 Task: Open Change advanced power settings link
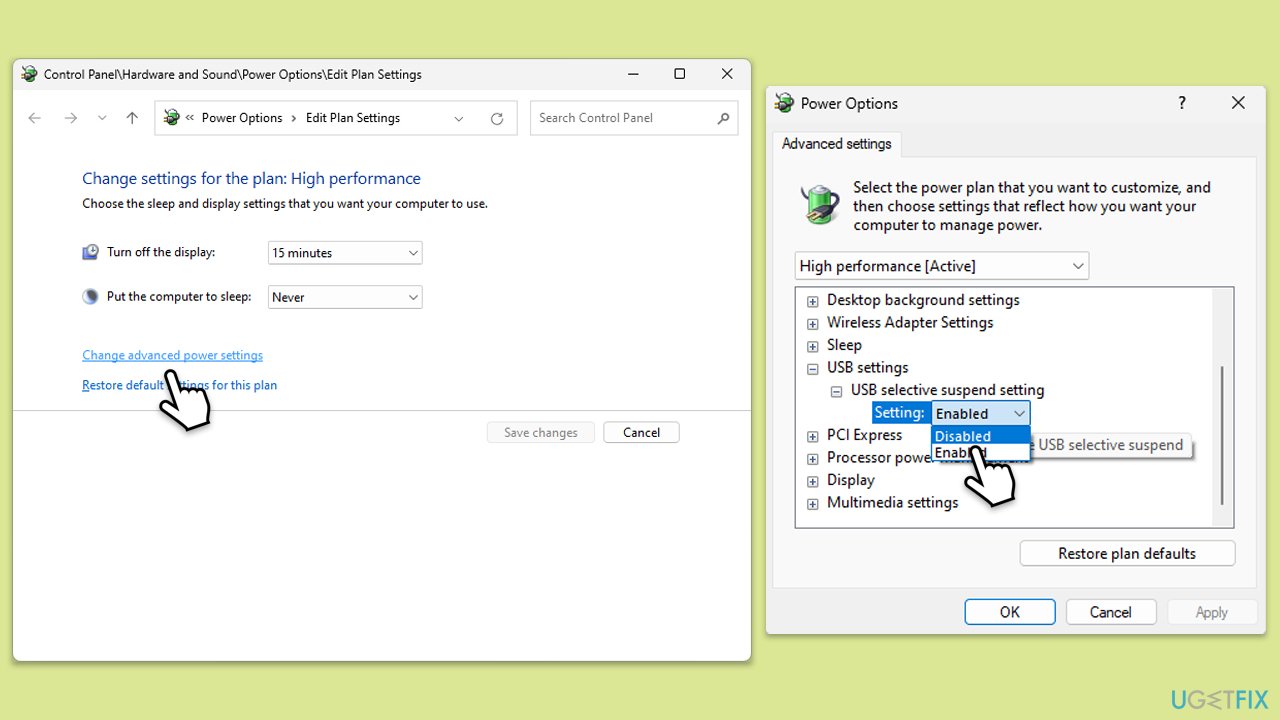tap(172, 355)
